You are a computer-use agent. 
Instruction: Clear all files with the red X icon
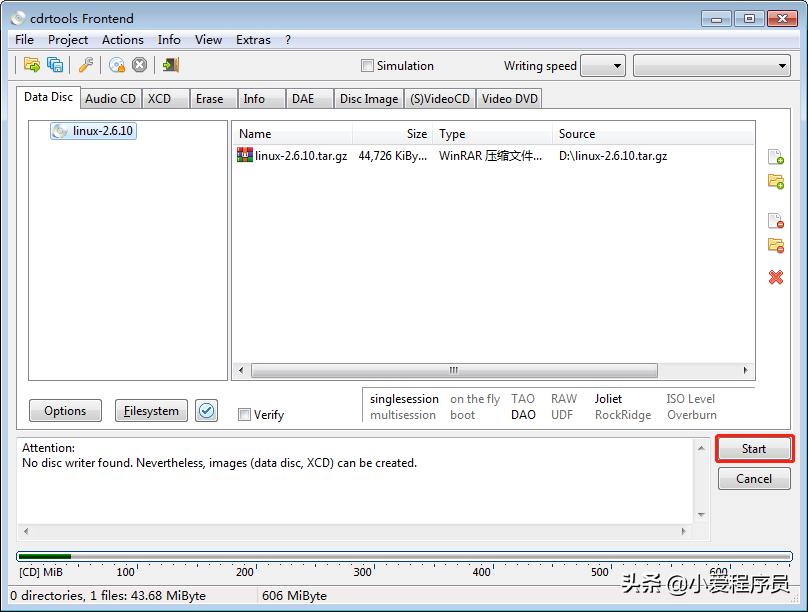pyautogui.click(x=775, y=278)
